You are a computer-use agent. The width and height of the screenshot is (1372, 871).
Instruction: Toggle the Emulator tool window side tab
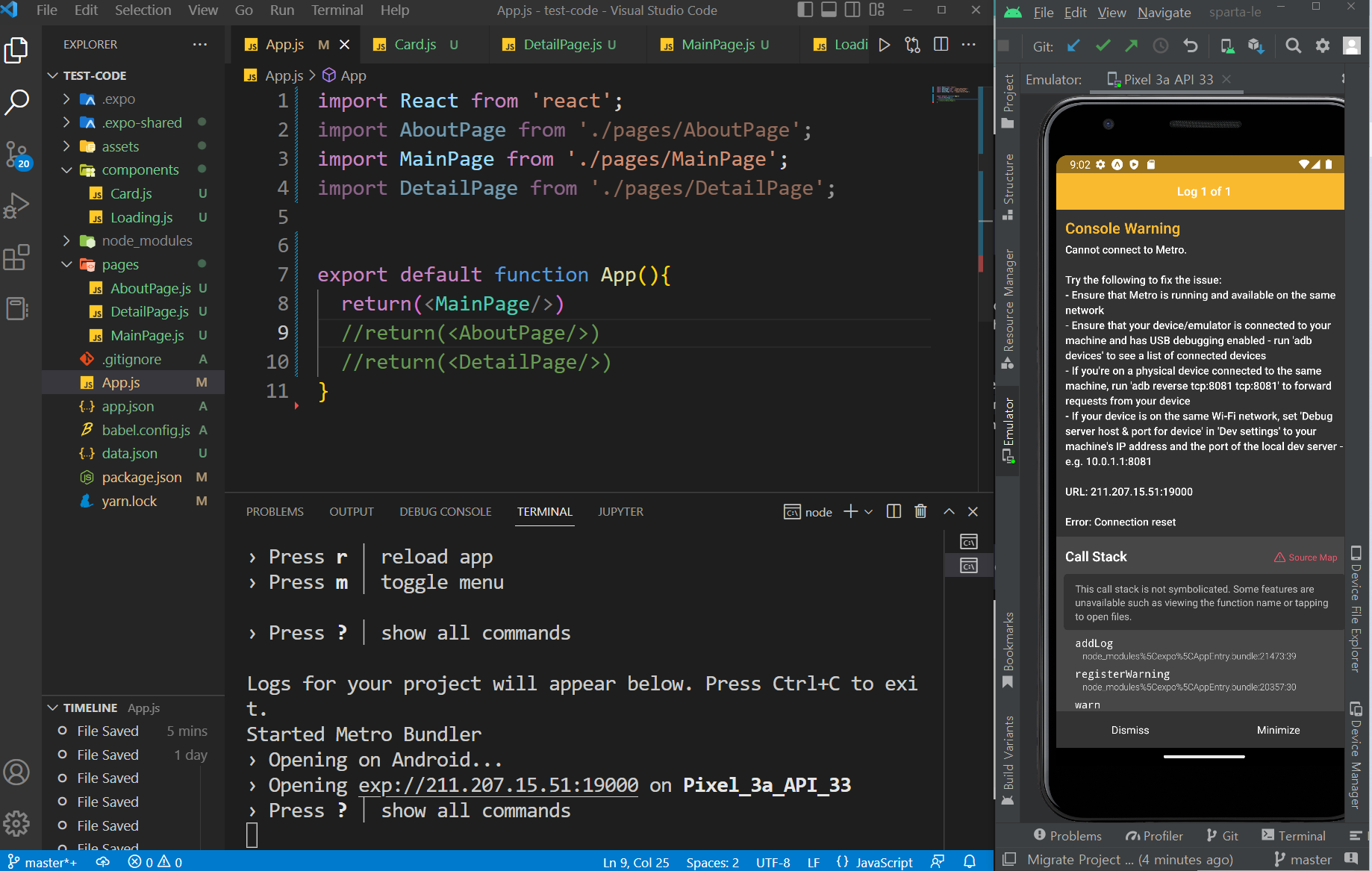click(x=1008, y=430)
